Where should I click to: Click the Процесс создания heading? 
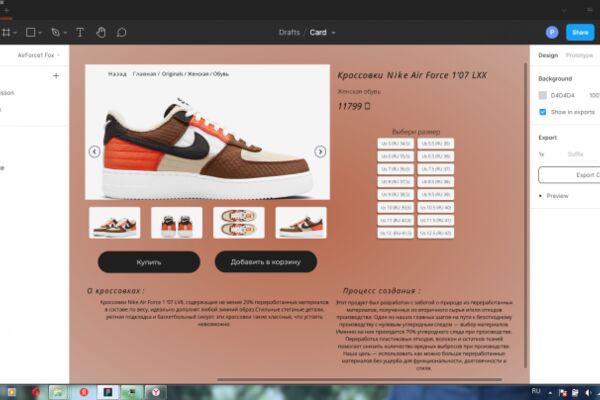[382, 291]
